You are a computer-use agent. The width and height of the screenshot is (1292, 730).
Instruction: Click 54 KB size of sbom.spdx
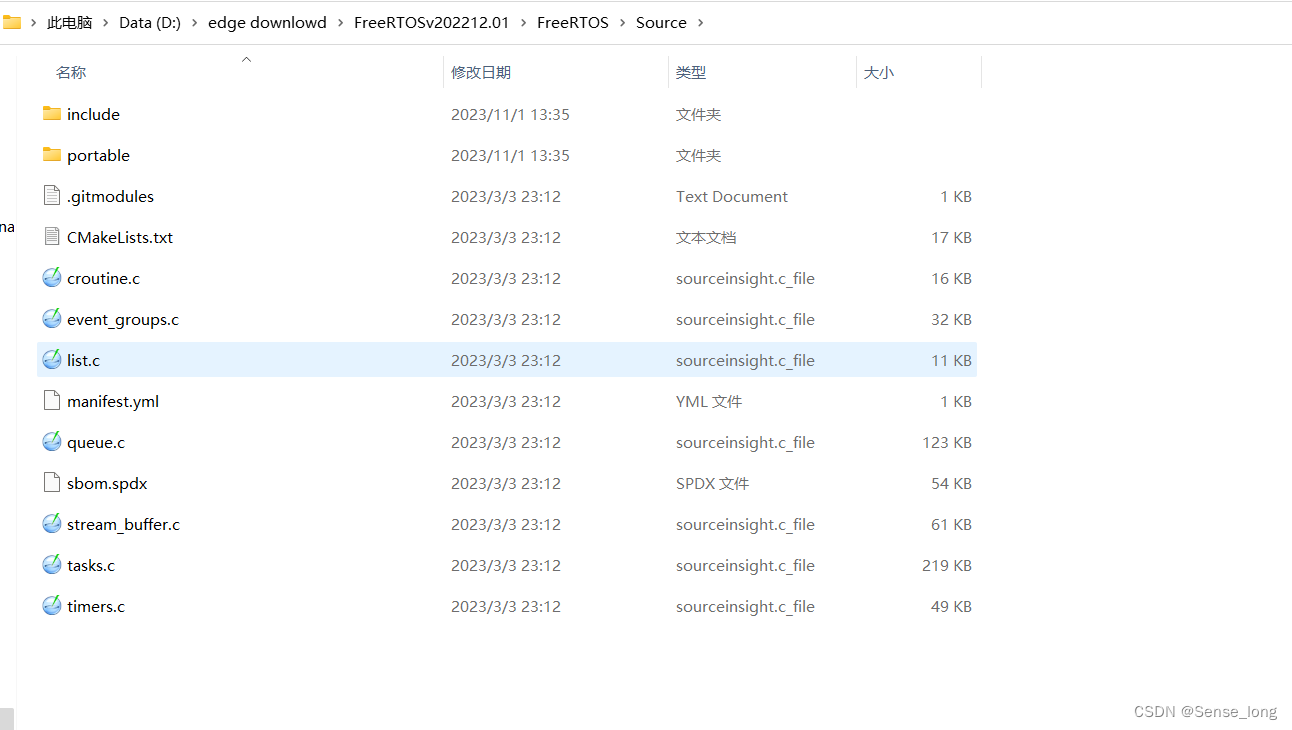pos(951,483)
